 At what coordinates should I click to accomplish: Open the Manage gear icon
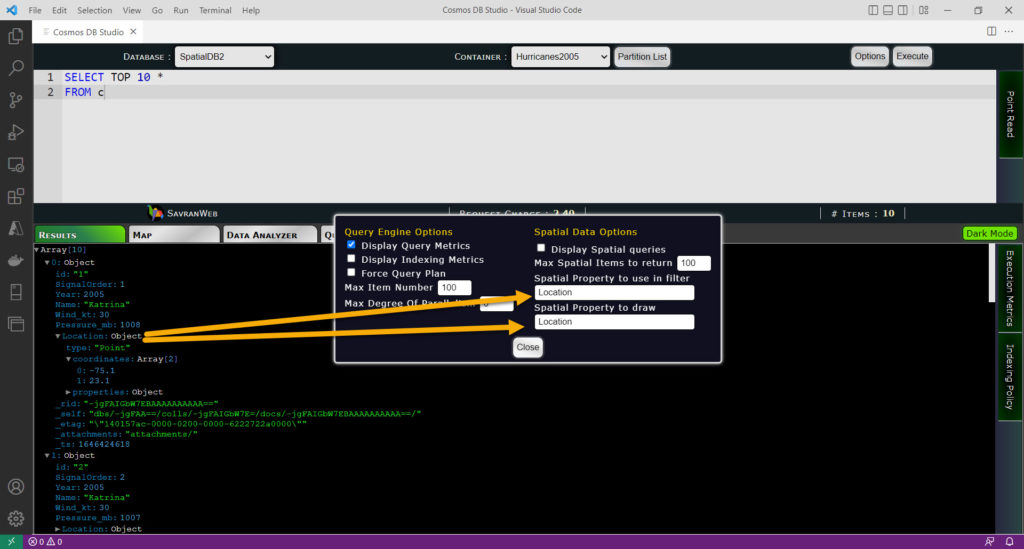pyautogui.click(x=16, y=518)
